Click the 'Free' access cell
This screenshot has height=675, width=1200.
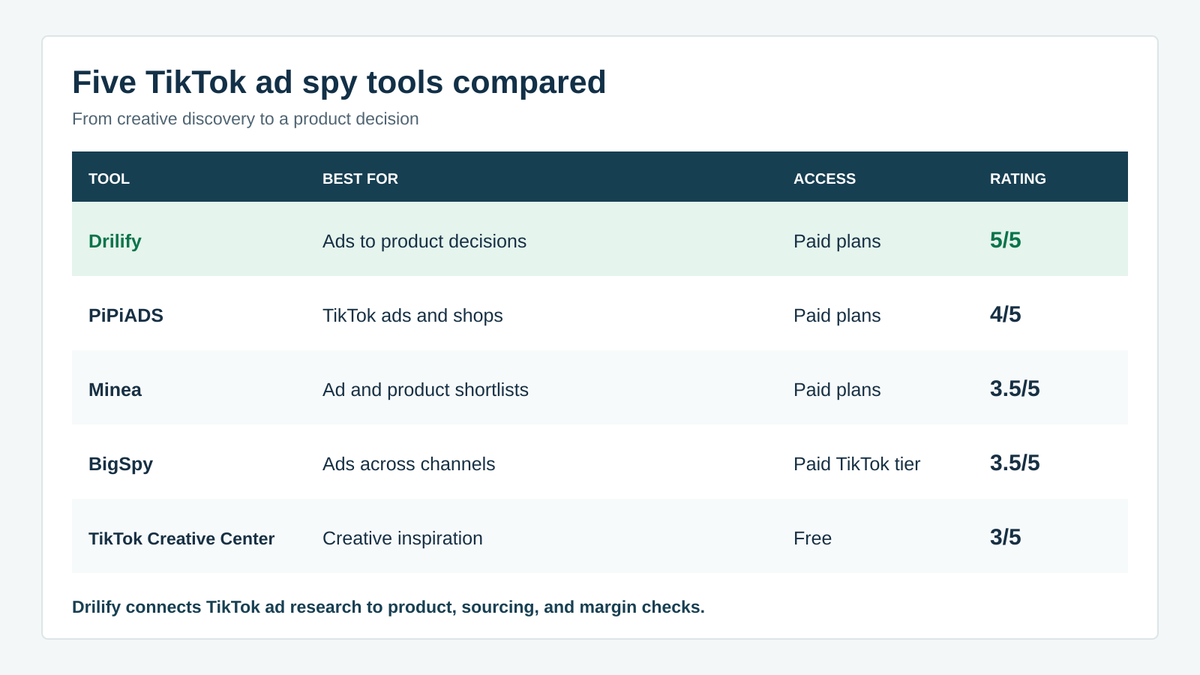[x=812, y=537]
